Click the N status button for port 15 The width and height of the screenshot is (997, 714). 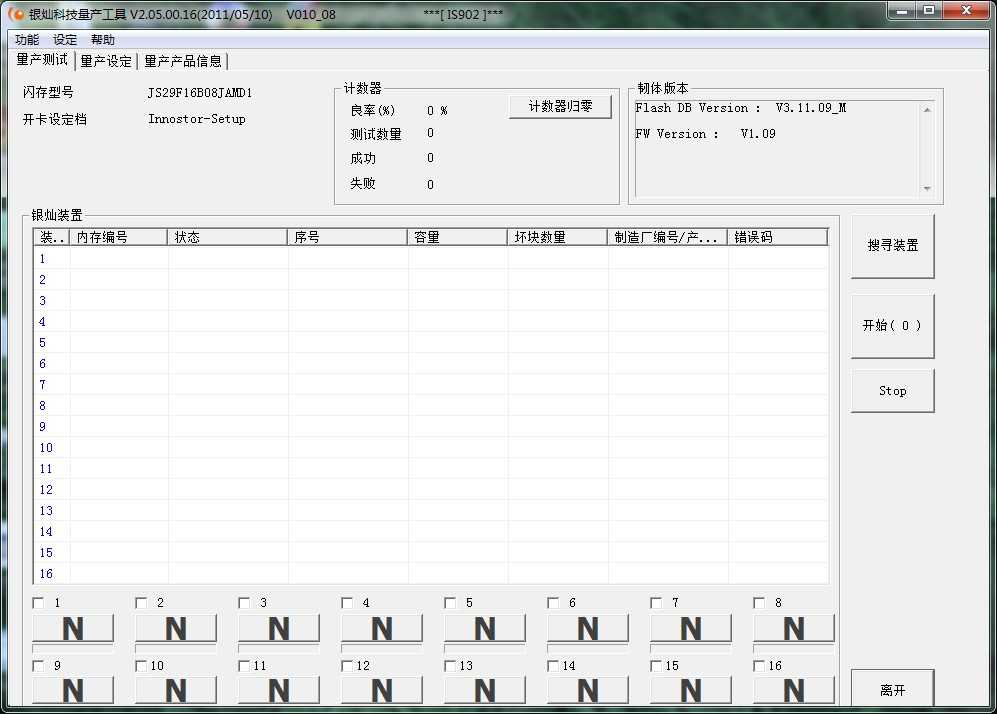(691, 690)
